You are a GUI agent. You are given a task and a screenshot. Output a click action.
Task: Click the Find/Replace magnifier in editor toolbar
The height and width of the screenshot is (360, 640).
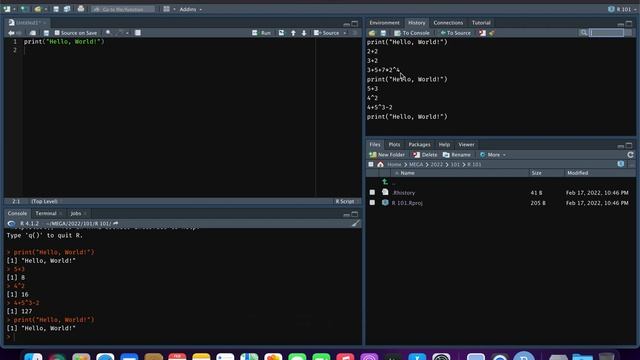tap(108, 33)
